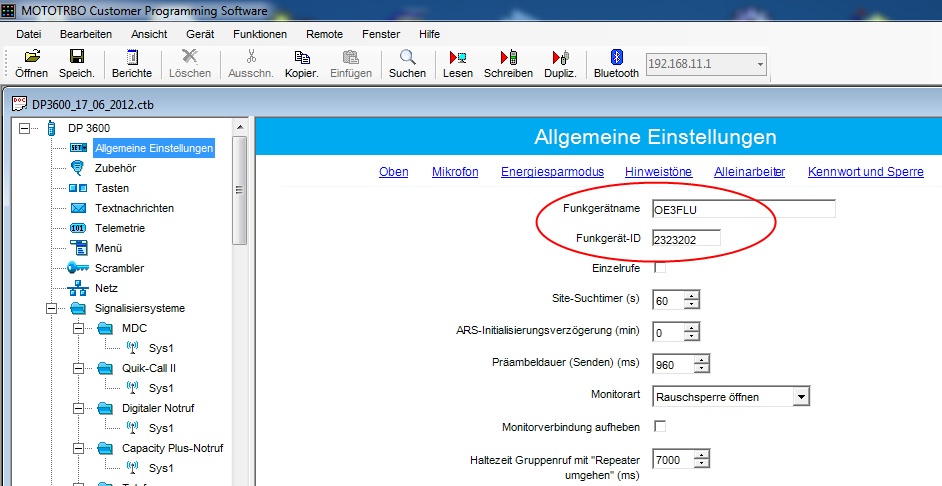Click the Funkgerätname input field
Screen dimensions: 942x486
pyautogui.click(x=744, y=209)
